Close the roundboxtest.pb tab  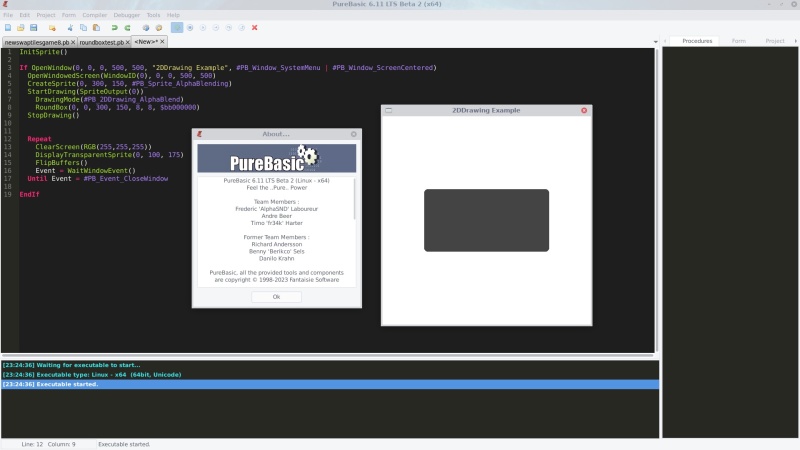(128, 42)
